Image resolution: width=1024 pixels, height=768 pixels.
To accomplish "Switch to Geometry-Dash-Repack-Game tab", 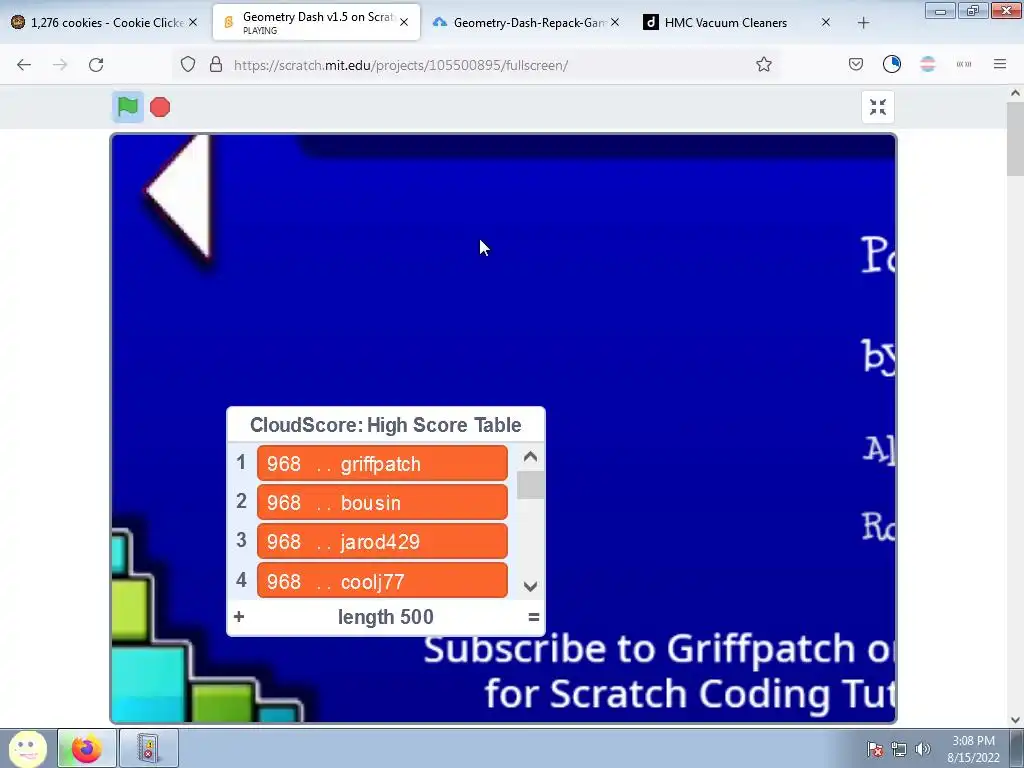I will click(528, 22).
